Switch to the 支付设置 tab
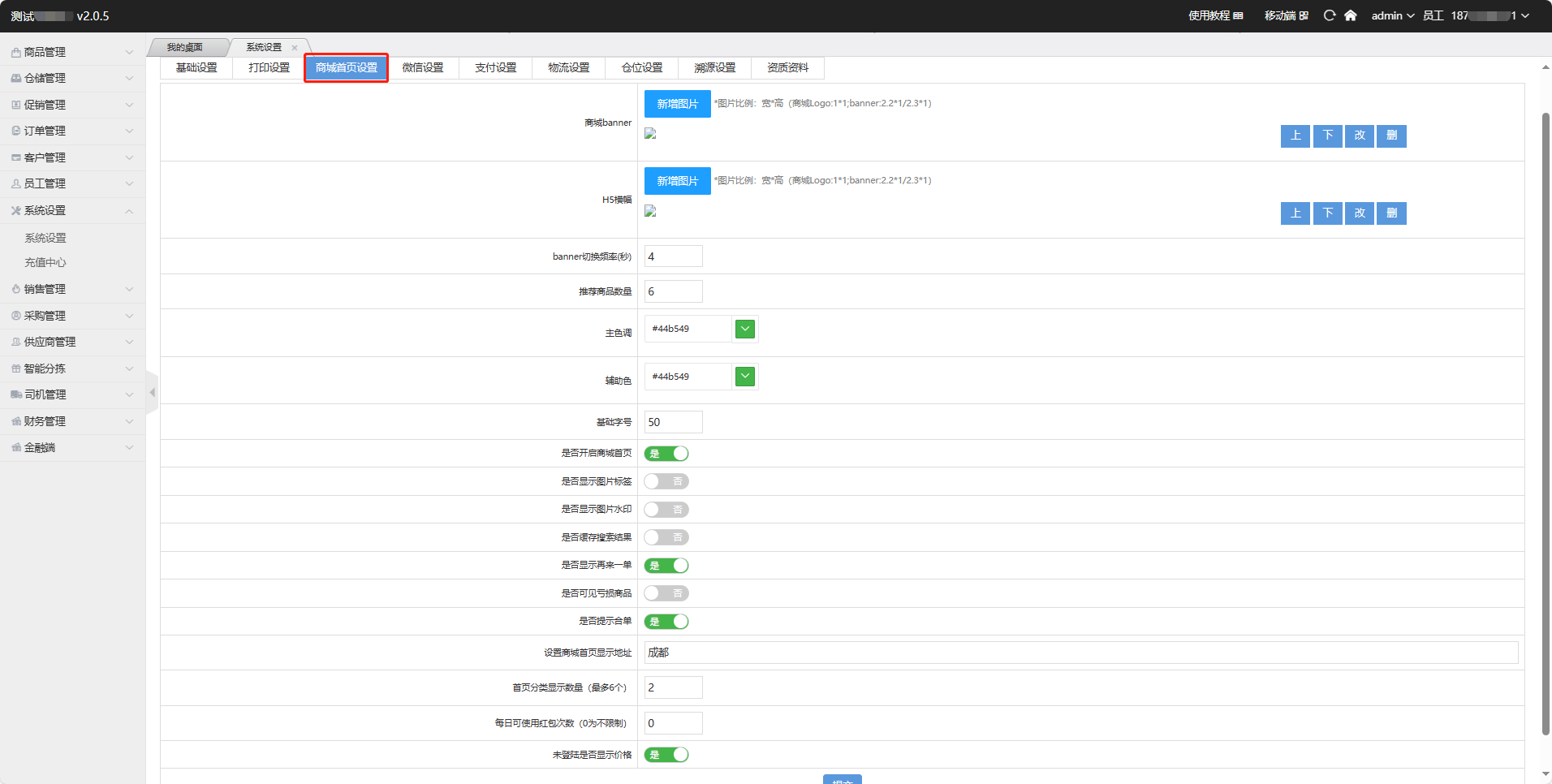This screenshot has width=1552, height=784. (x=496, y=68)
